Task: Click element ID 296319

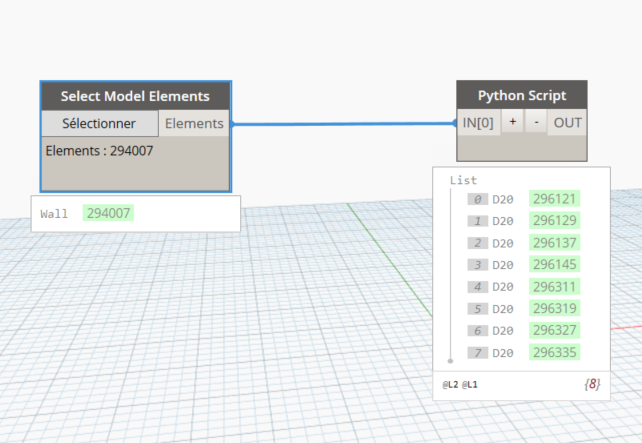Action: coord(554,308)
